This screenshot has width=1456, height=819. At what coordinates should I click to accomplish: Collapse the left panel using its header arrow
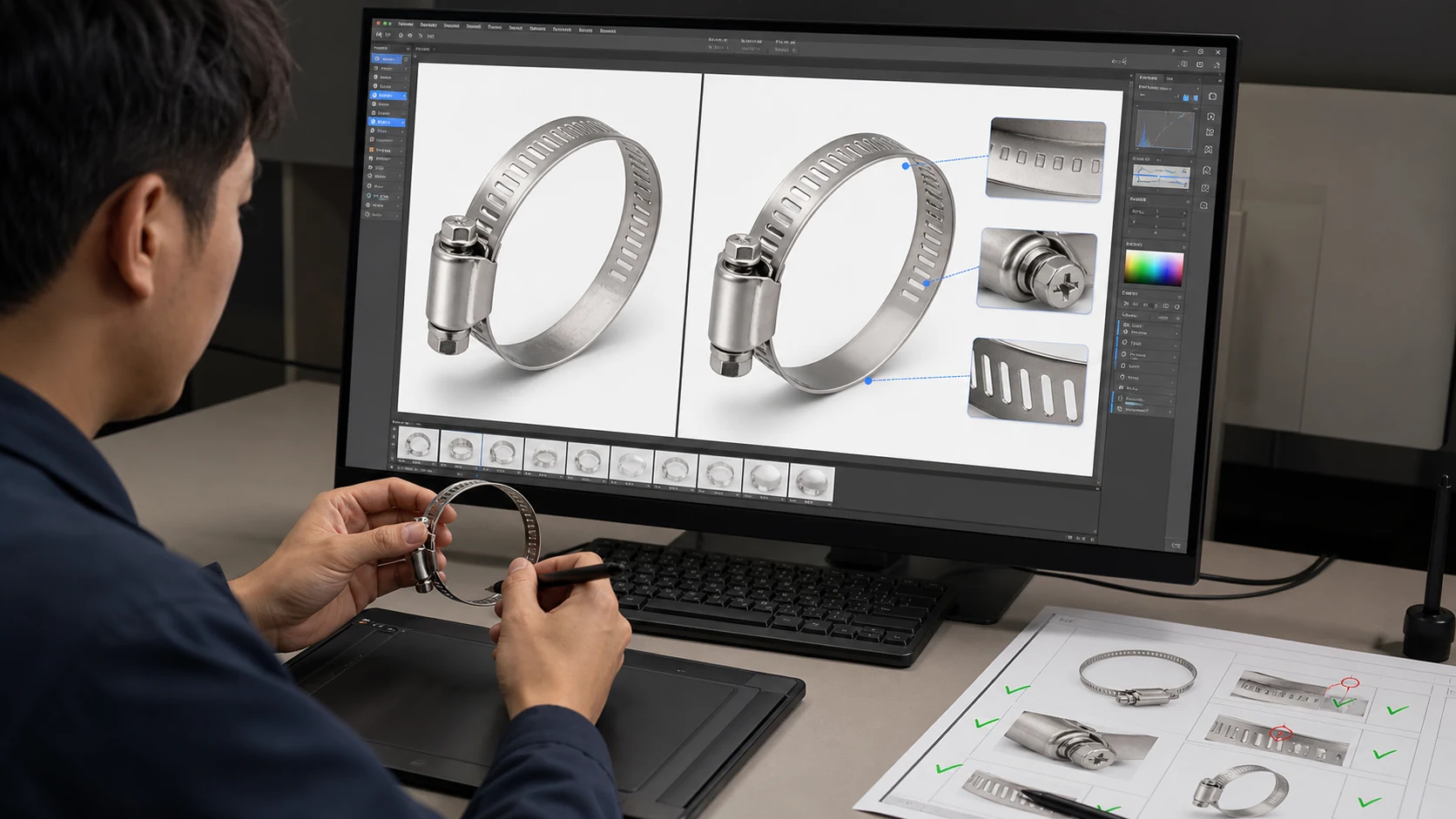[408, 49]
